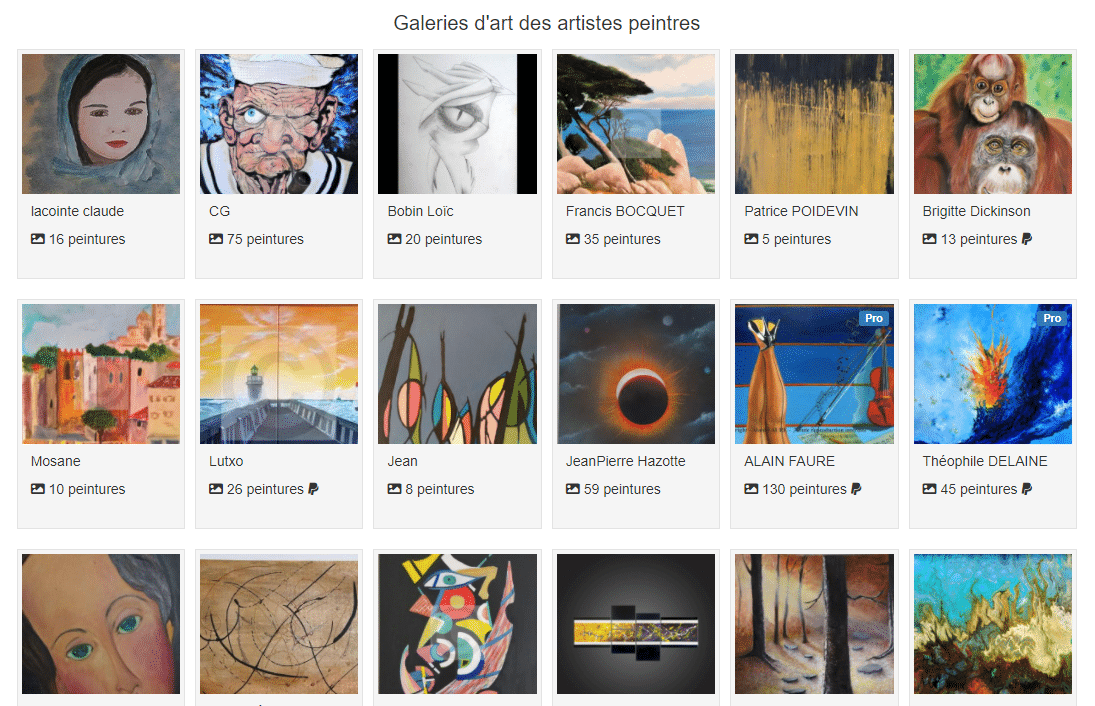Select the solar eclipse painting thumbnail
The width and height of the screenshot is (1095, 706).
(x=635, y=374)
